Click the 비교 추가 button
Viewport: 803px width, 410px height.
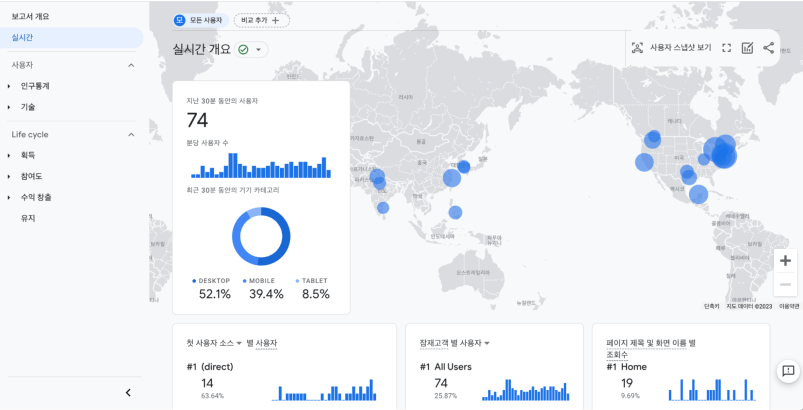[x=262, y=20]
